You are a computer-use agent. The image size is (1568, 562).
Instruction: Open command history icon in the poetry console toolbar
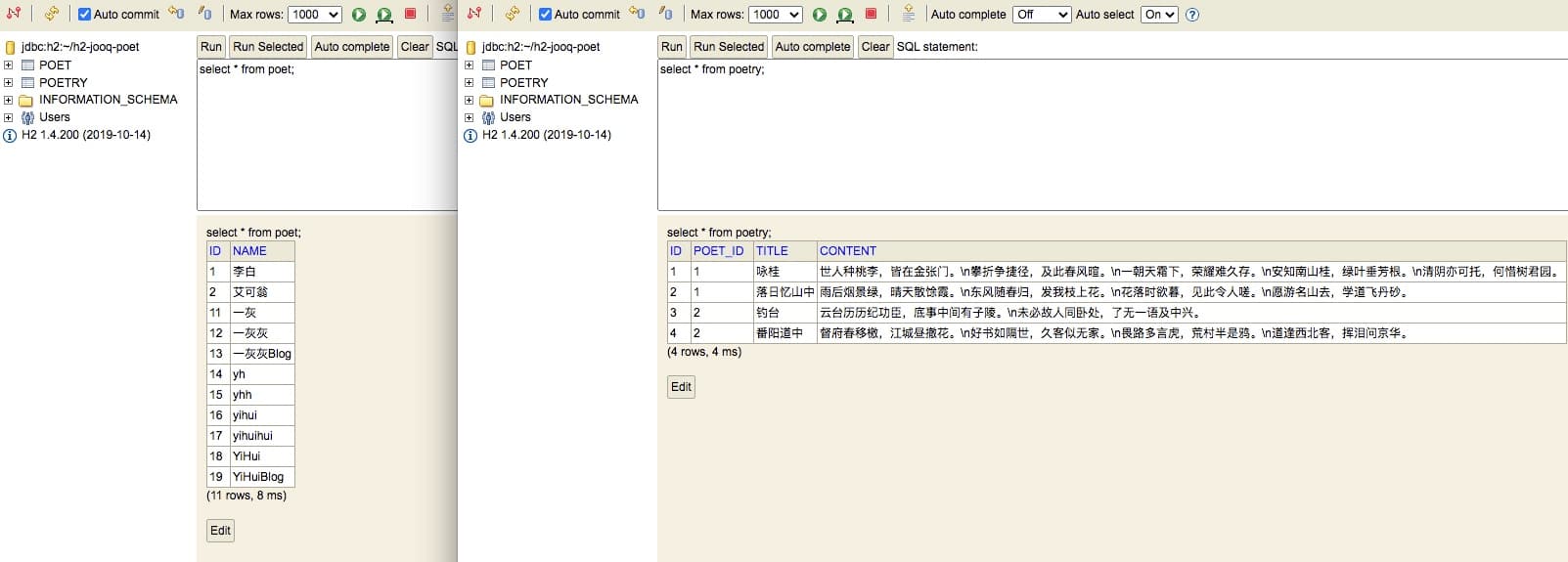pos(908,14)
